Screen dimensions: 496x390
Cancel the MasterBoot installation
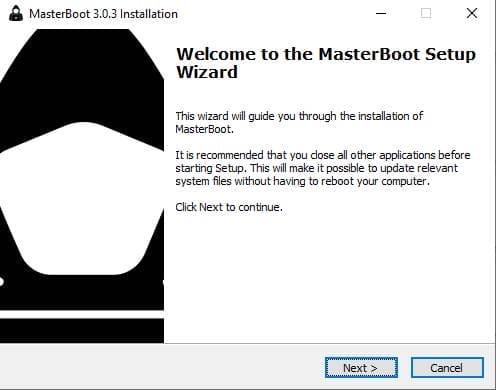(x=447, y=368)
